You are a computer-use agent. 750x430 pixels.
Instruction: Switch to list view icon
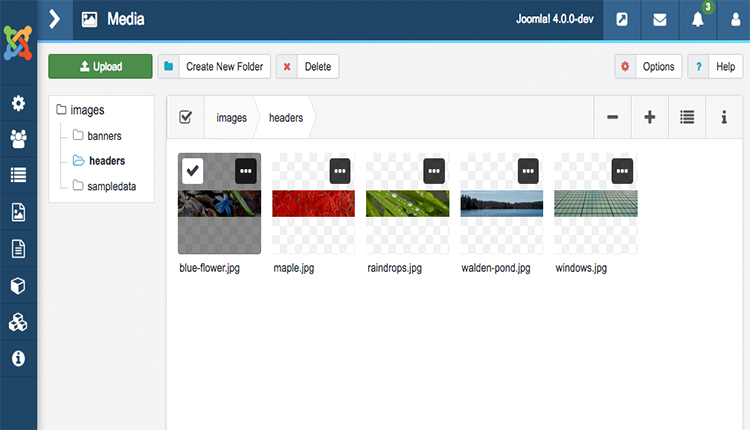(687, 117)
